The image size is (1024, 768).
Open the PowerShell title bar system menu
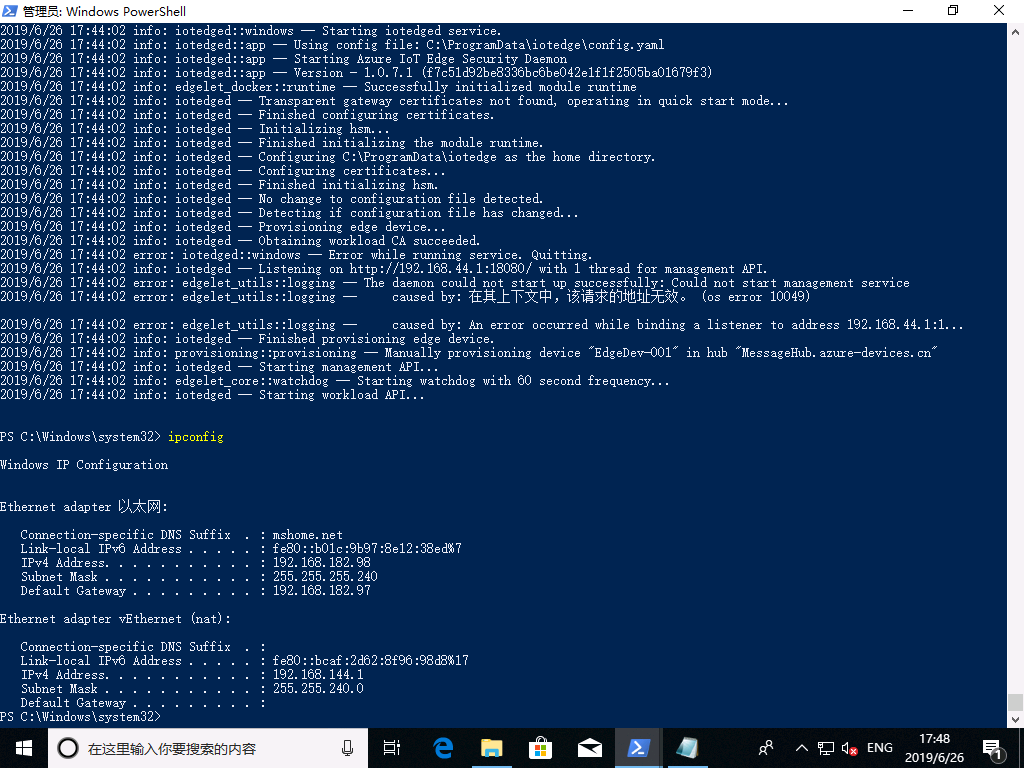(10, 10)
